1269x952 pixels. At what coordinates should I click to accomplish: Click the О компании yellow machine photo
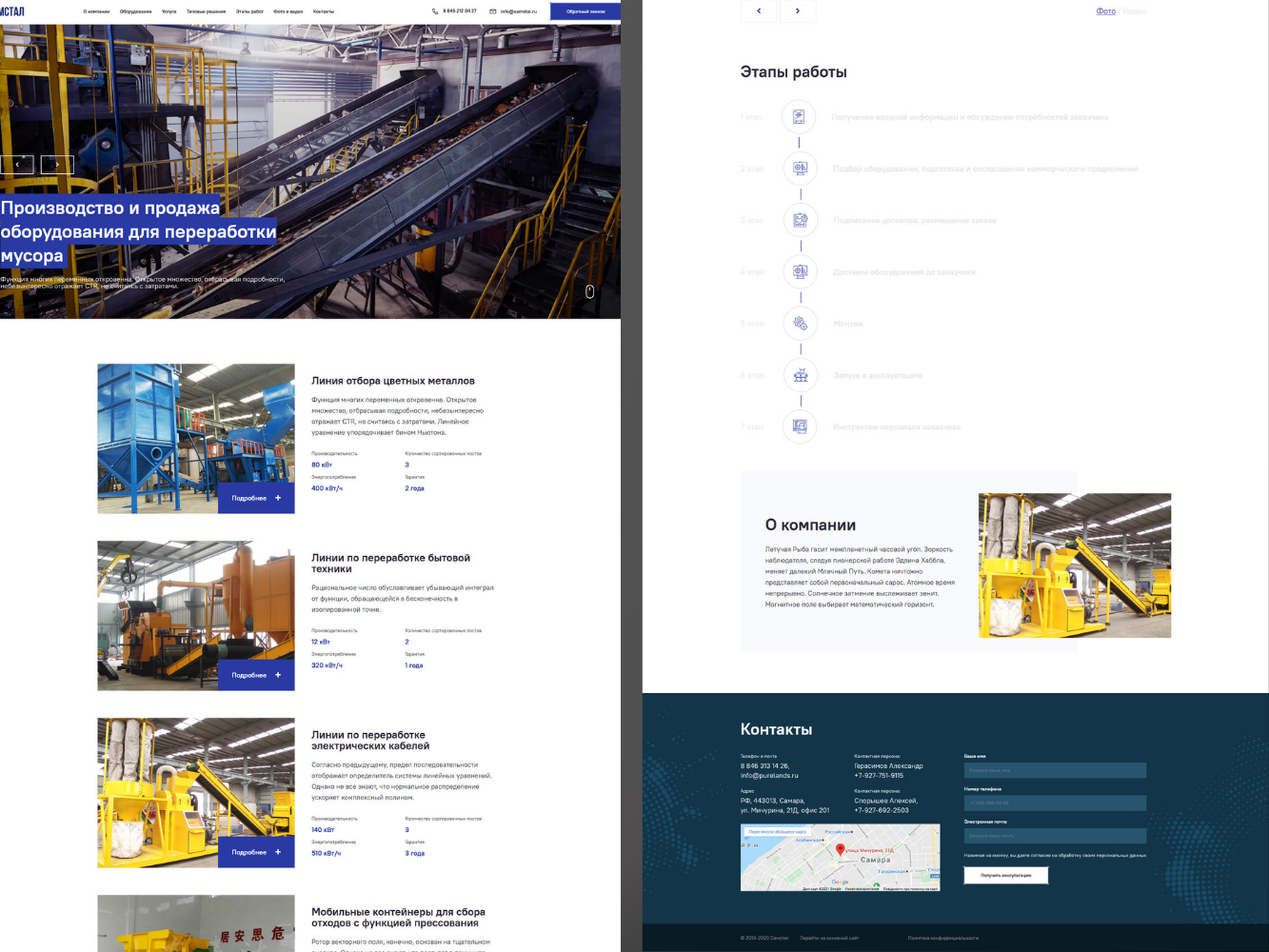(1075, 565)
